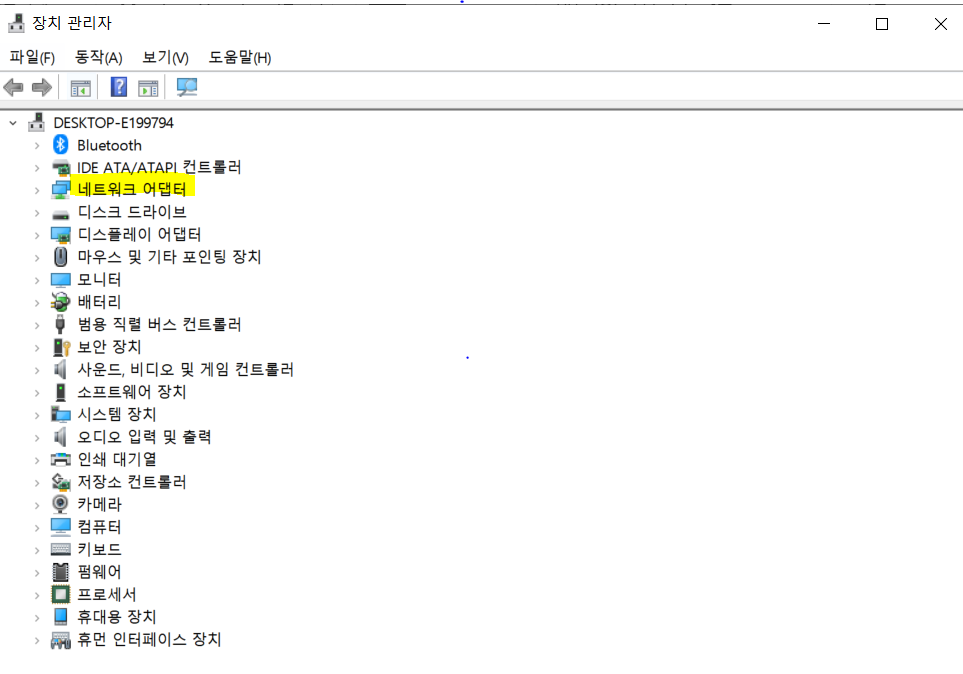Open the Help toolbar icon
963x674 pixels.
(x=119, y=87)
